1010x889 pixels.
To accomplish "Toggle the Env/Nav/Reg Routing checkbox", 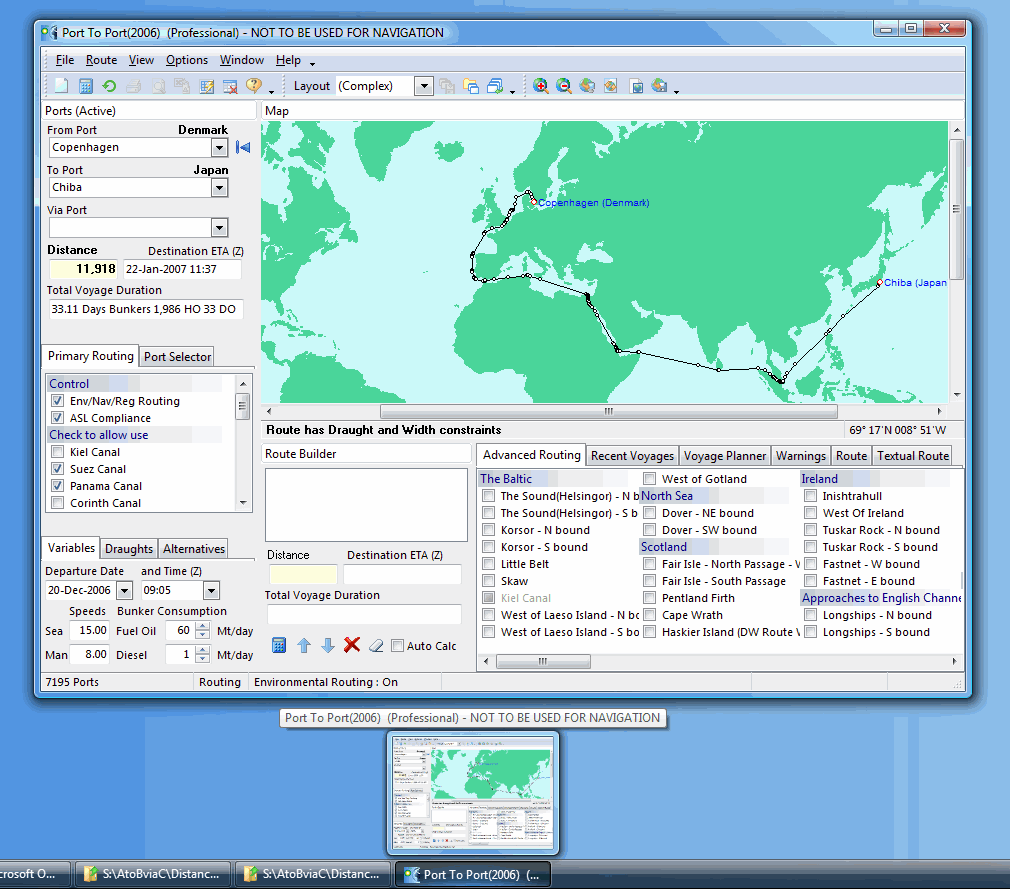I will (58, 401).
